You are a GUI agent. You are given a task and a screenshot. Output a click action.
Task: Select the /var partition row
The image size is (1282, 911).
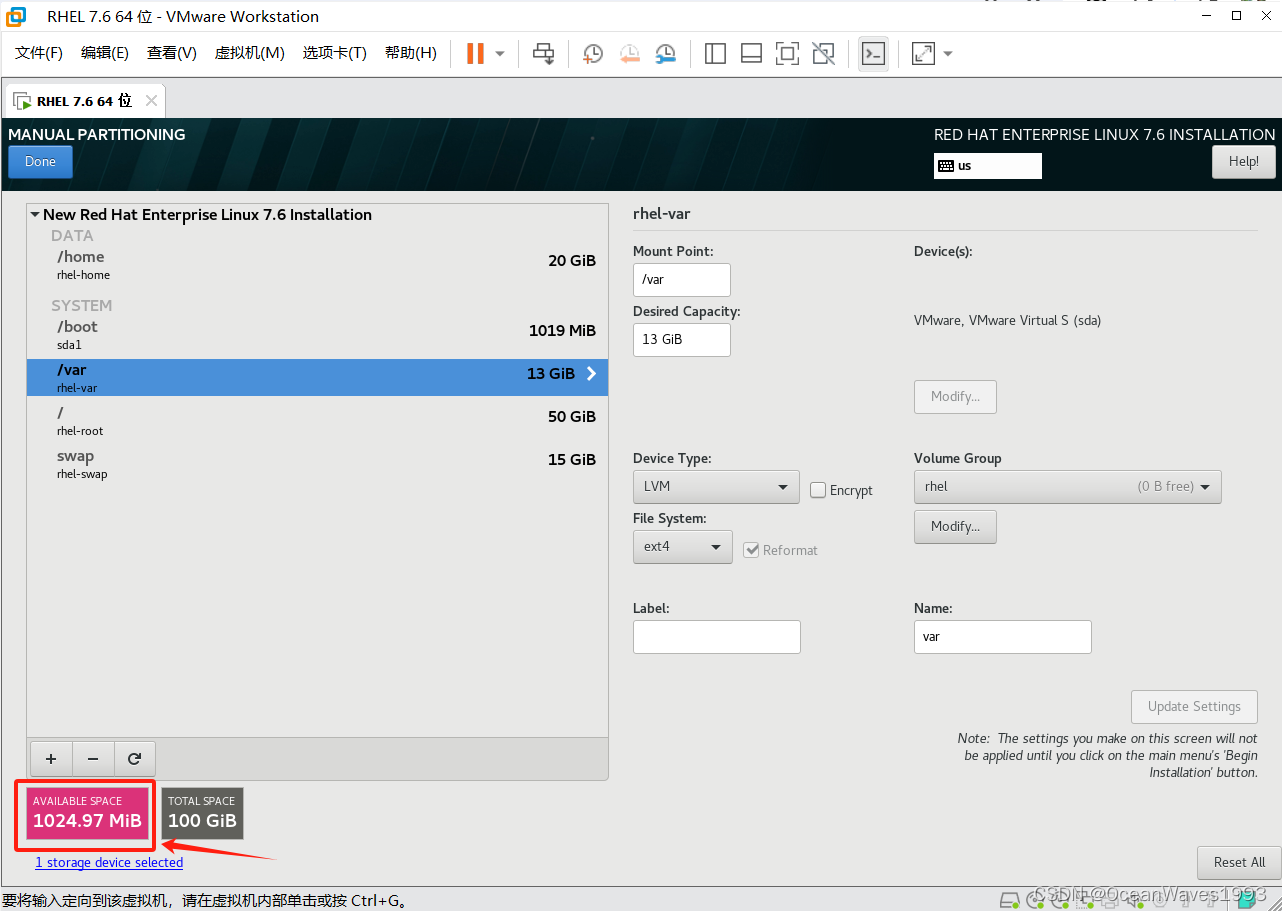pyautogui.click(x=317, y=378)
